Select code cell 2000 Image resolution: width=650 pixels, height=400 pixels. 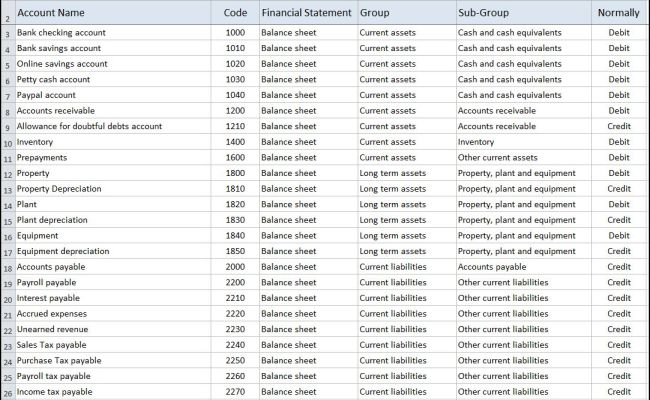tap(235, 267)
